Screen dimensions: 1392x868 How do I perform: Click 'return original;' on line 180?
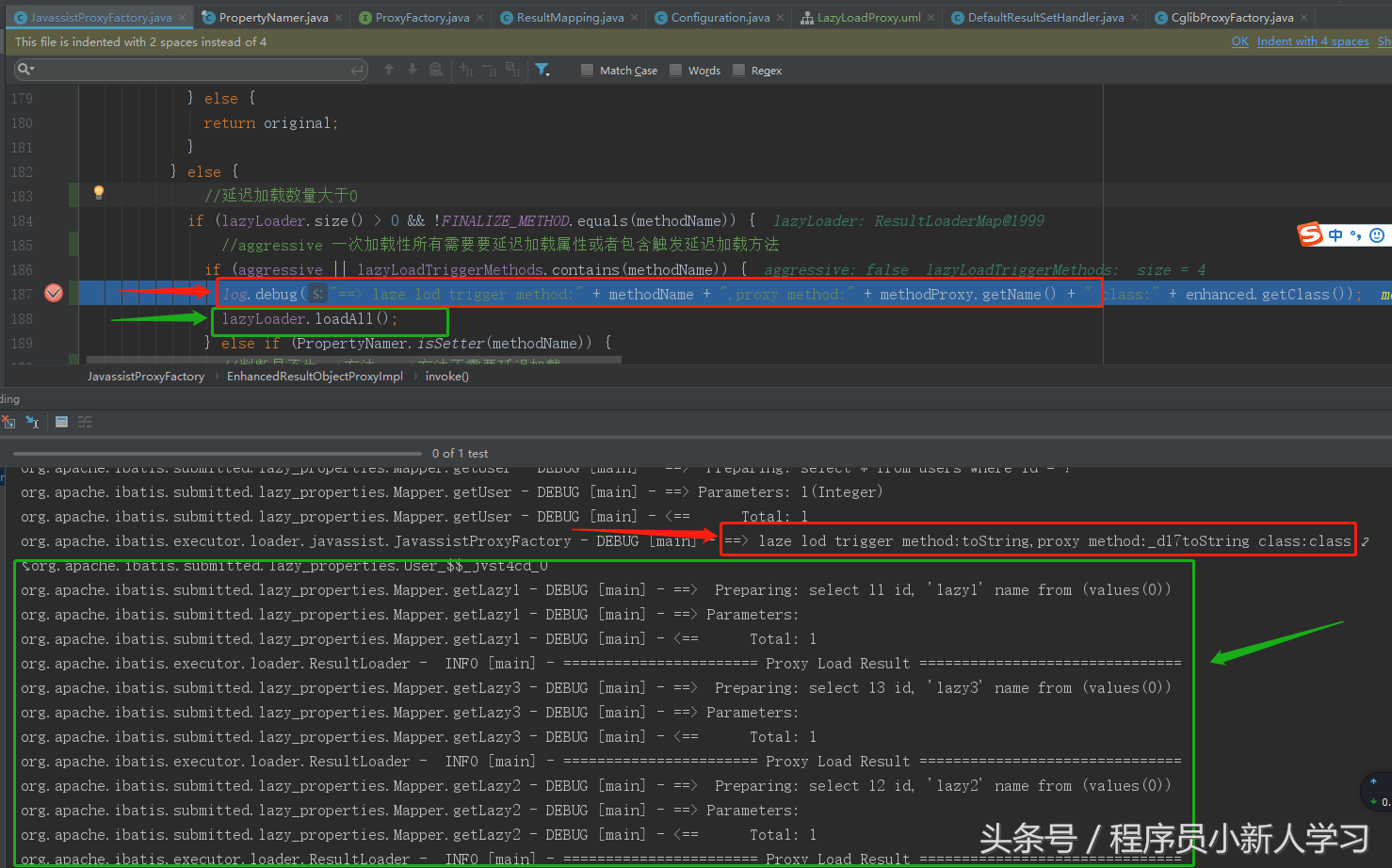[x=270, y=123]
